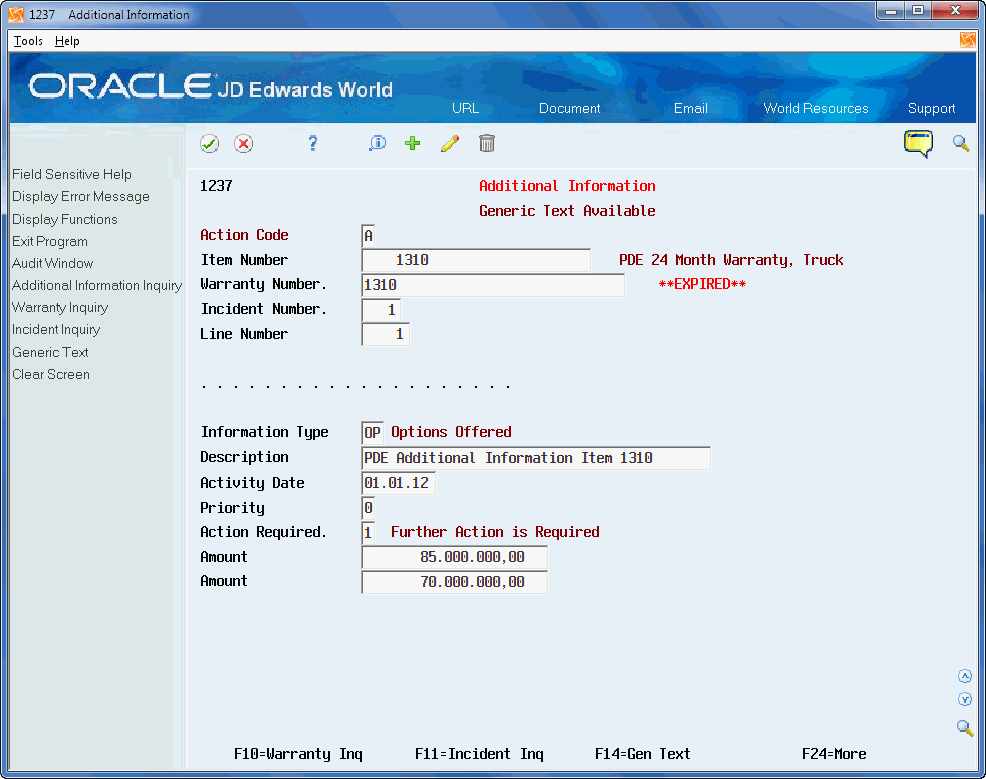
Task: Open Generic Text in sidebar
Action: 50,352
